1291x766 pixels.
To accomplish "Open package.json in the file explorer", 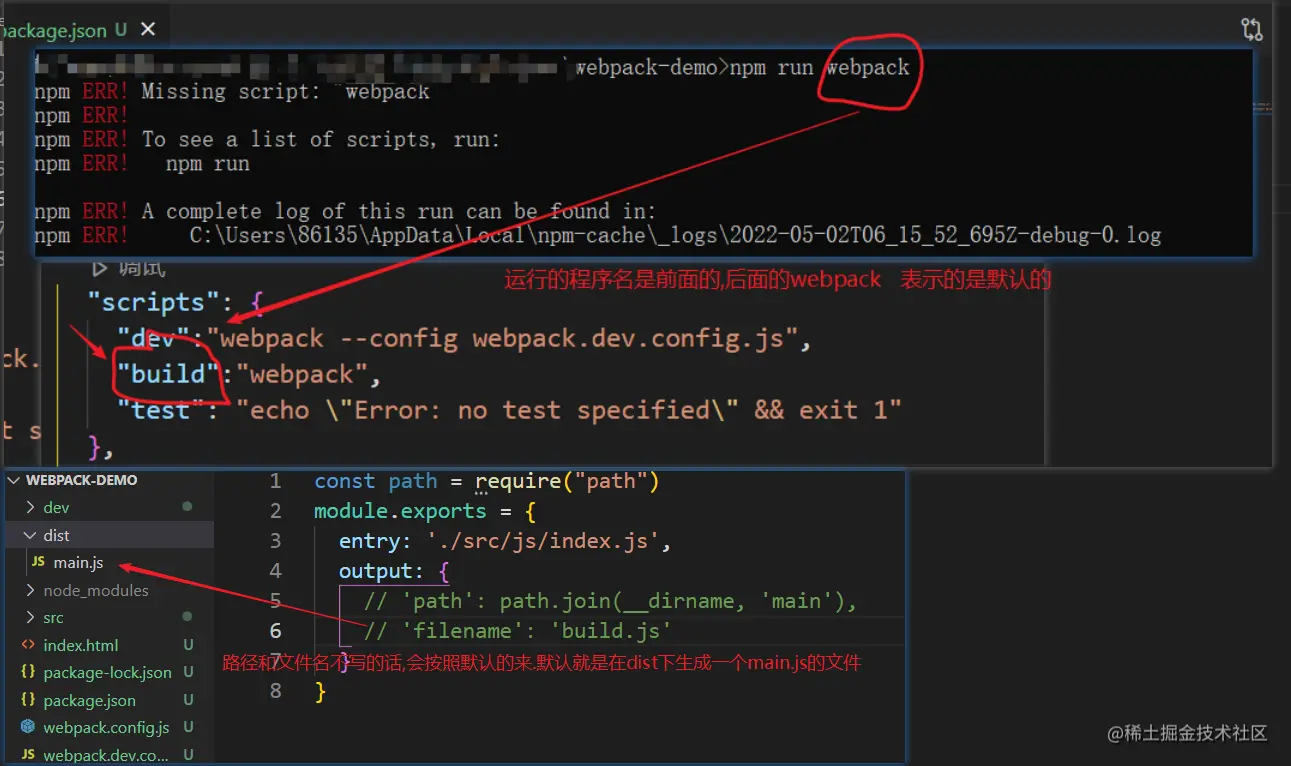I will click(89, 700).
